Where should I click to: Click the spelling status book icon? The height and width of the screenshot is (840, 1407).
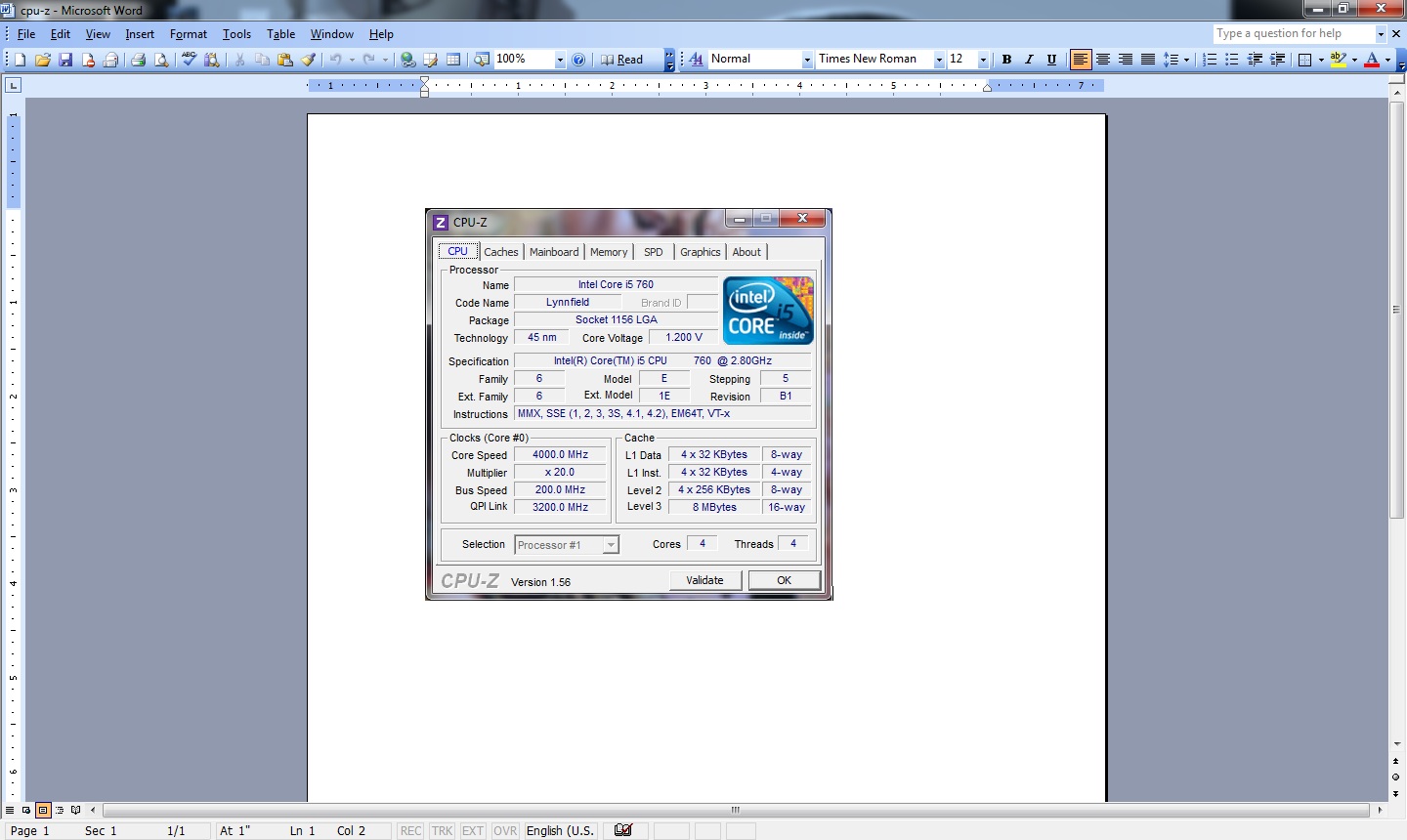pos(623,831)
